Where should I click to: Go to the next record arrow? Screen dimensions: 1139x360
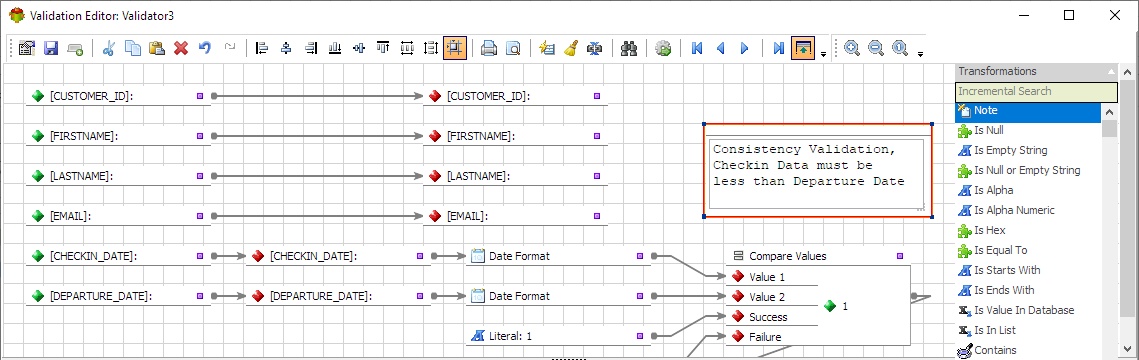click(x=745, y=49)
